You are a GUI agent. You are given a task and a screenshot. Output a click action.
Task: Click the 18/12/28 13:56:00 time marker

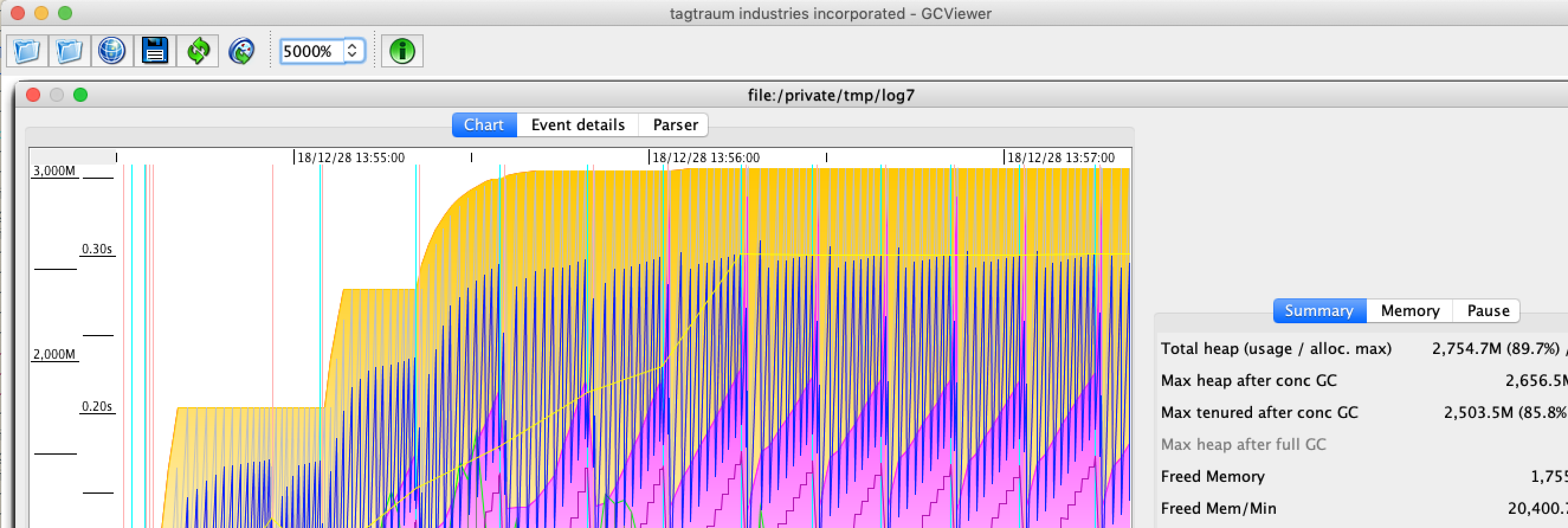click(x=706, y=157)
